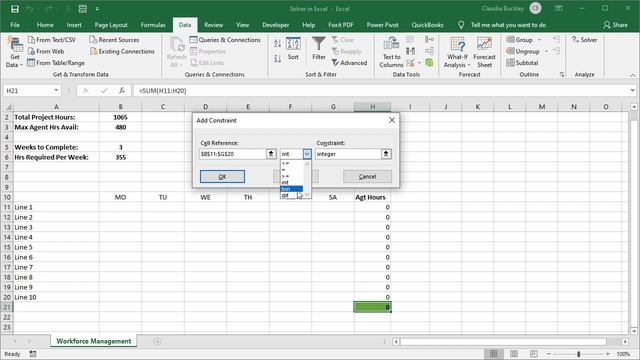This screenshot has width=640, height=360.
Task: Expand the formula bar
Action: pos(632,91)
